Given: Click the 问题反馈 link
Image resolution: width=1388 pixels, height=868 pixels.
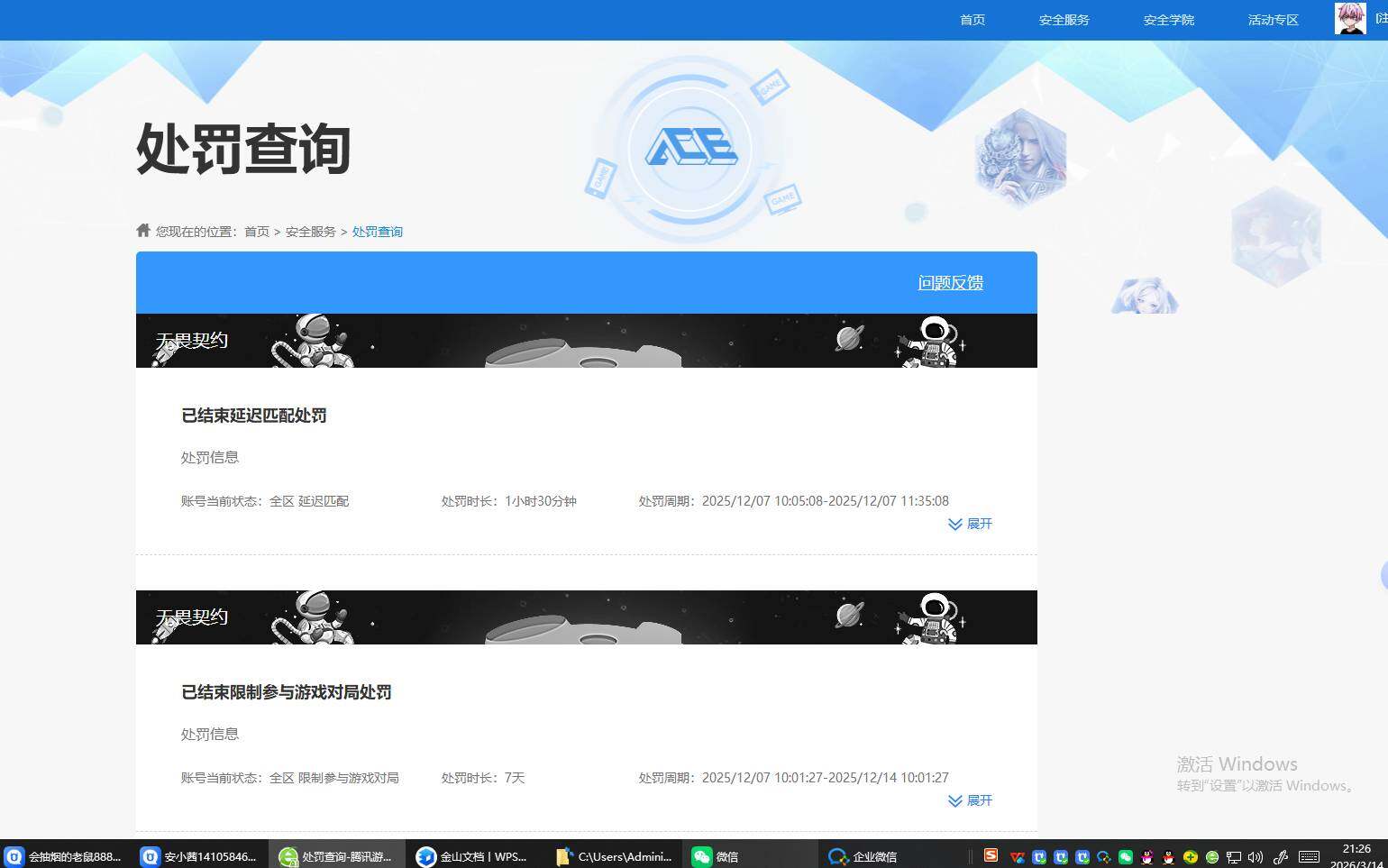Looking at the screenshot, I should pos(950,282).
